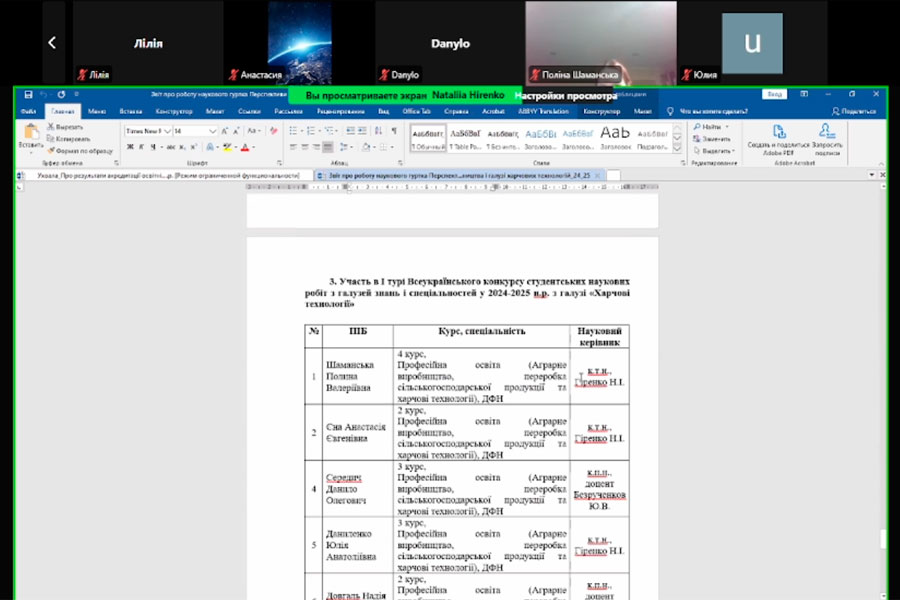Activate Format Painter (Формат по образцу)
This screenshot has height=600, width=900.
[79, 150]
